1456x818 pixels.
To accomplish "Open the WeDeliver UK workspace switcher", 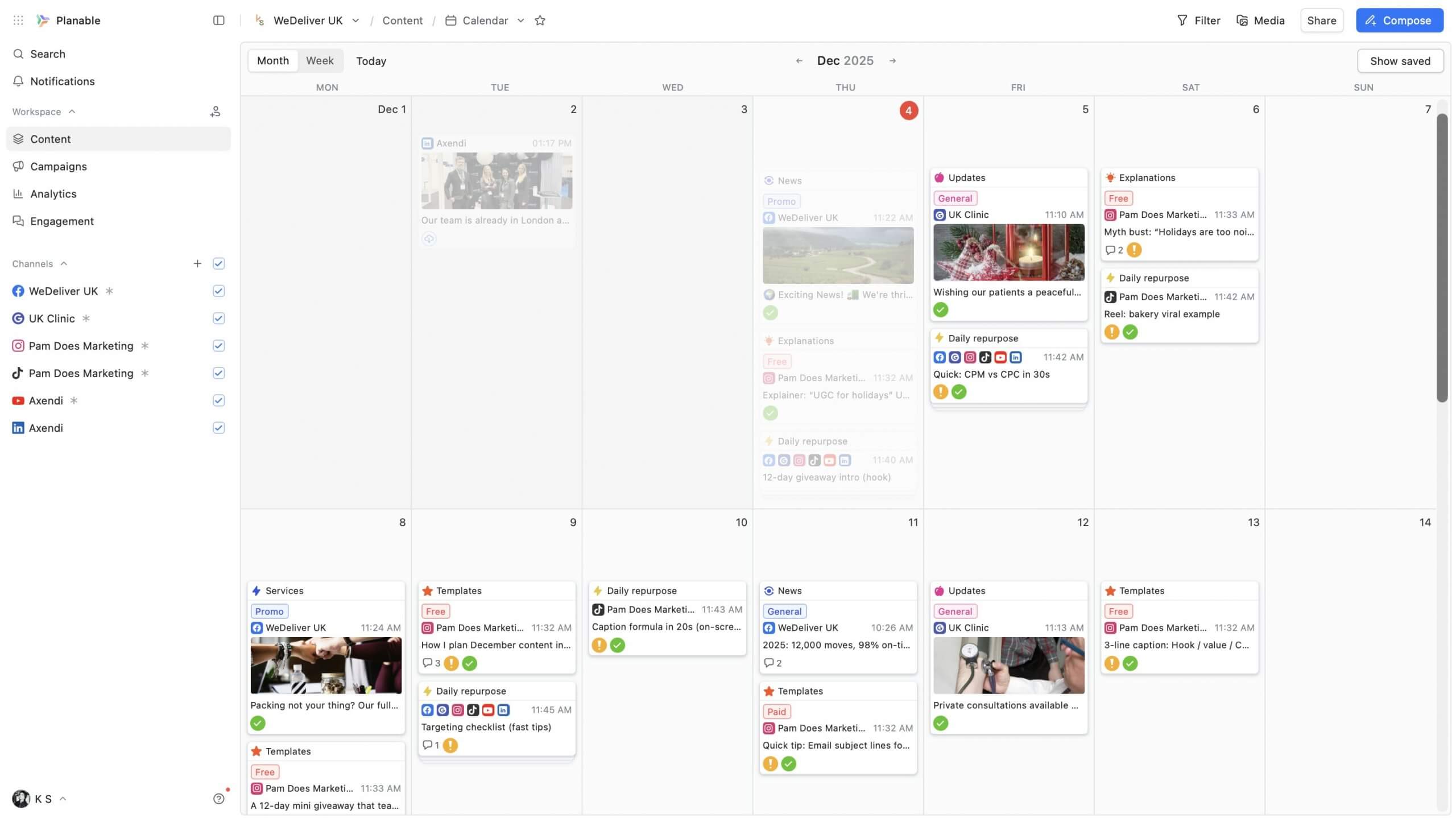I will pyautogui.click(x=355, y=20).
